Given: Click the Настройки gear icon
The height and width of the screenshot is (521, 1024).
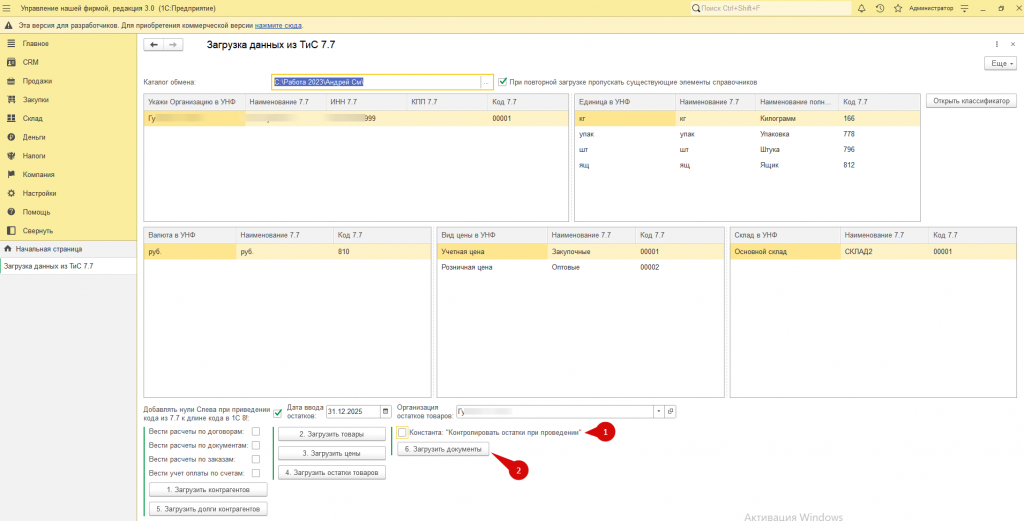Looking at the screenshot, I should coord(10,193).
